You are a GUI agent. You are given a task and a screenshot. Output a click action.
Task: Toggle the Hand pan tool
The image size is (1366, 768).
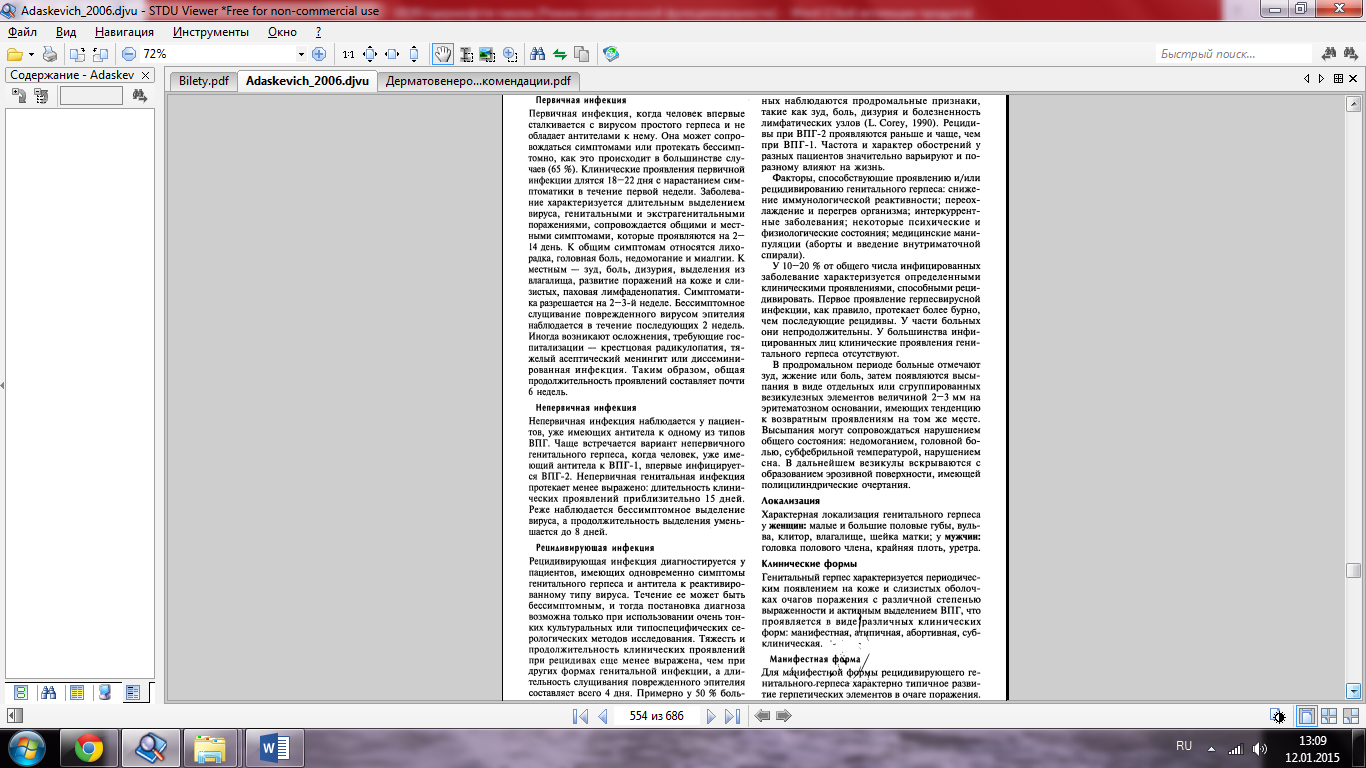(443, 54)
